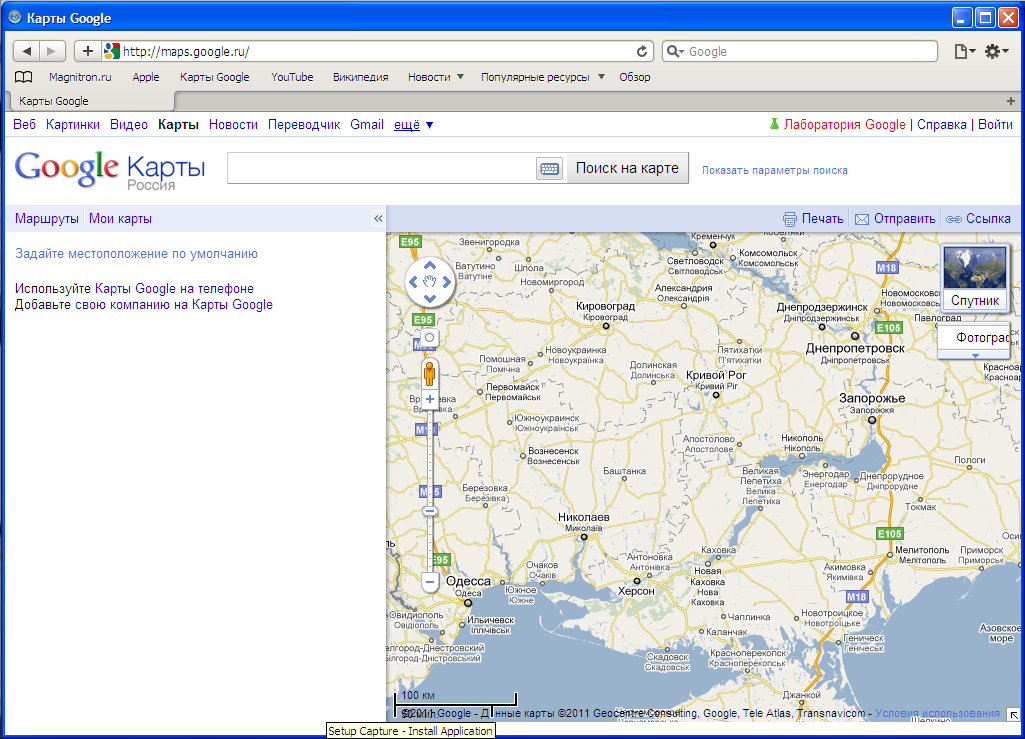Expand the Фотографии layers dropdown arrow
1025x739 pixels.
975,356
